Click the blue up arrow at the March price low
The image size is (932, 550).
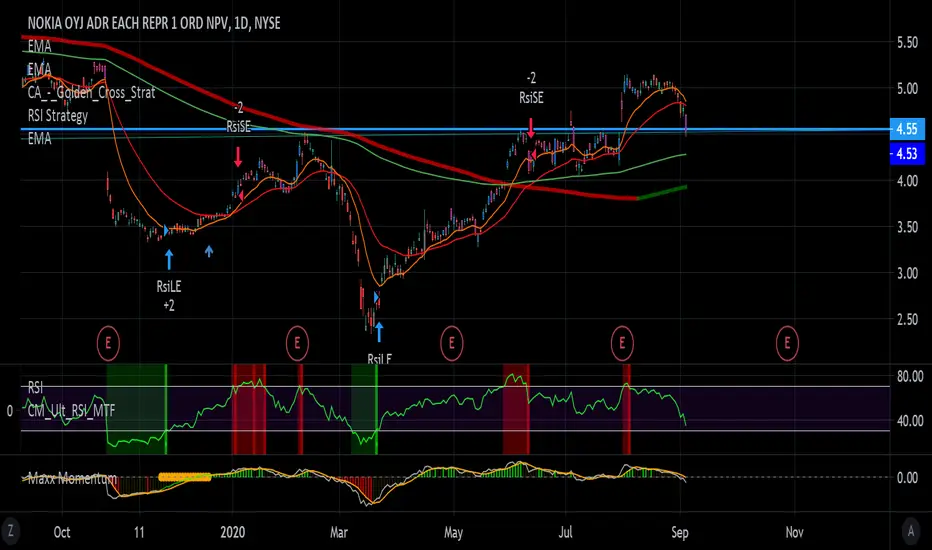(379, 332)
